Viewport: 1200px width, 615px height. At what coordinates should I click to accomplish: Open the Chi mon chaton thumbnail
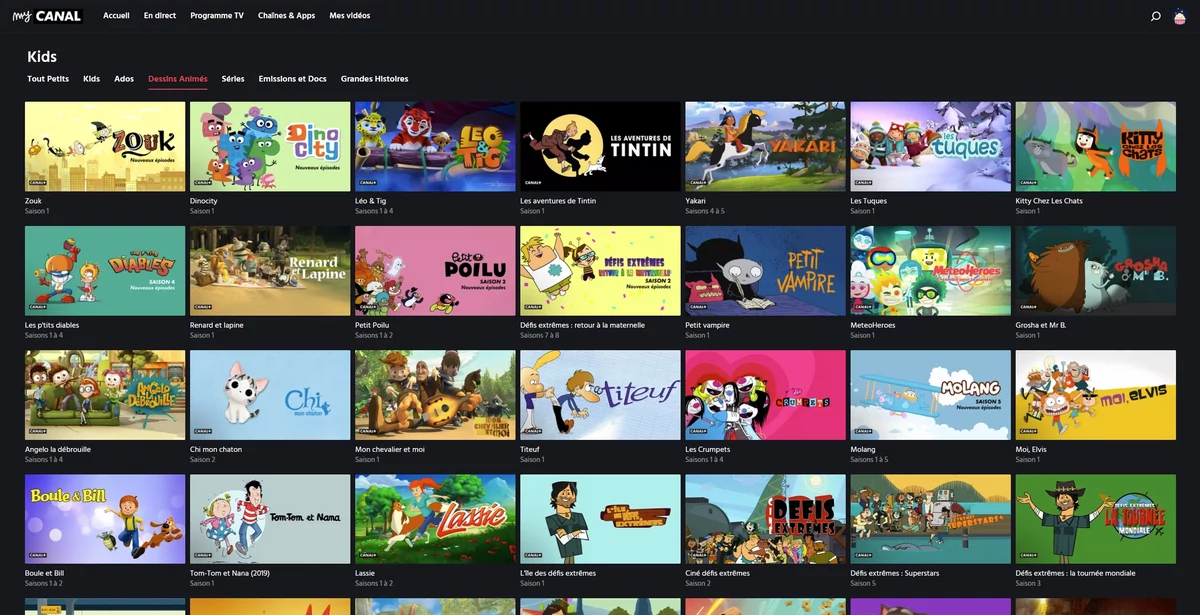(270, 395)
